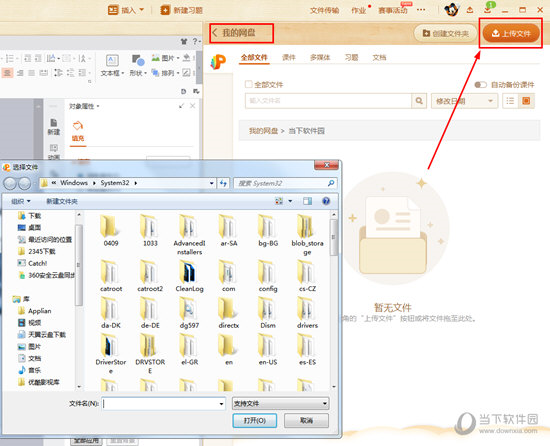Viewport: 550px width, 446px height.
Task: Click 形状 shapes tool
Action: [138, 66]
